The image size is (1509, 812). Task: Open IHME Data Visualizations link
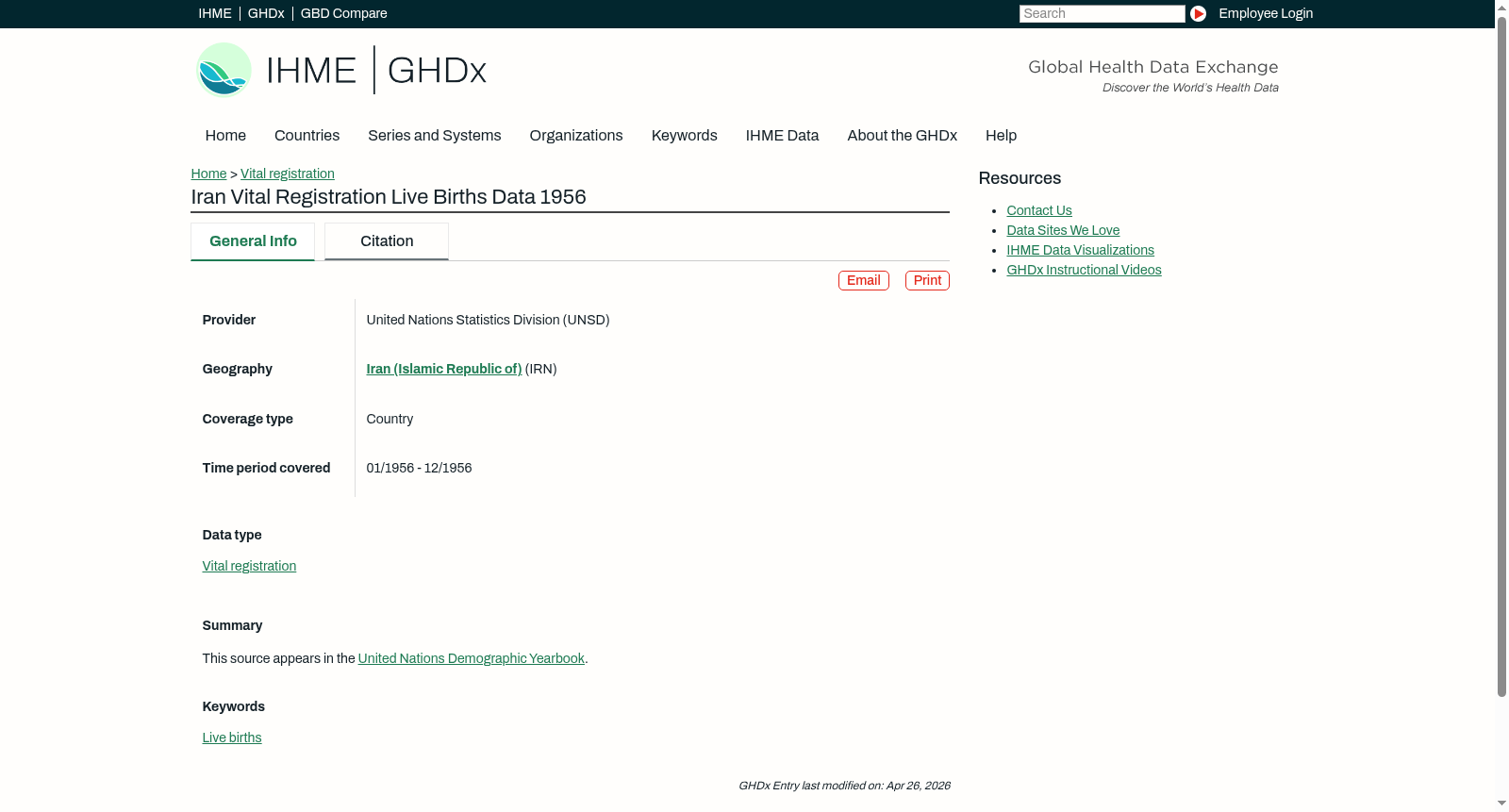[x=1080, y=250]
